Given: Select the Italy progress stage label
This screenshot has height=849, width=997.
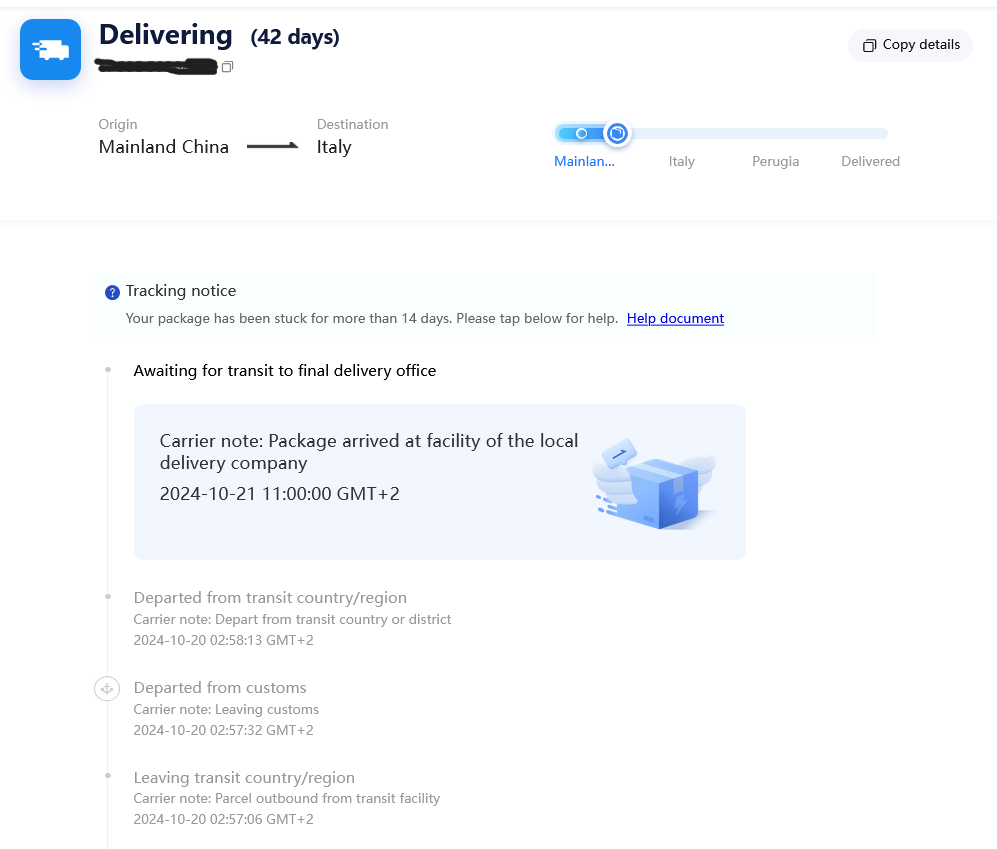Looking at the screenshot, I should tap(682, 162).
